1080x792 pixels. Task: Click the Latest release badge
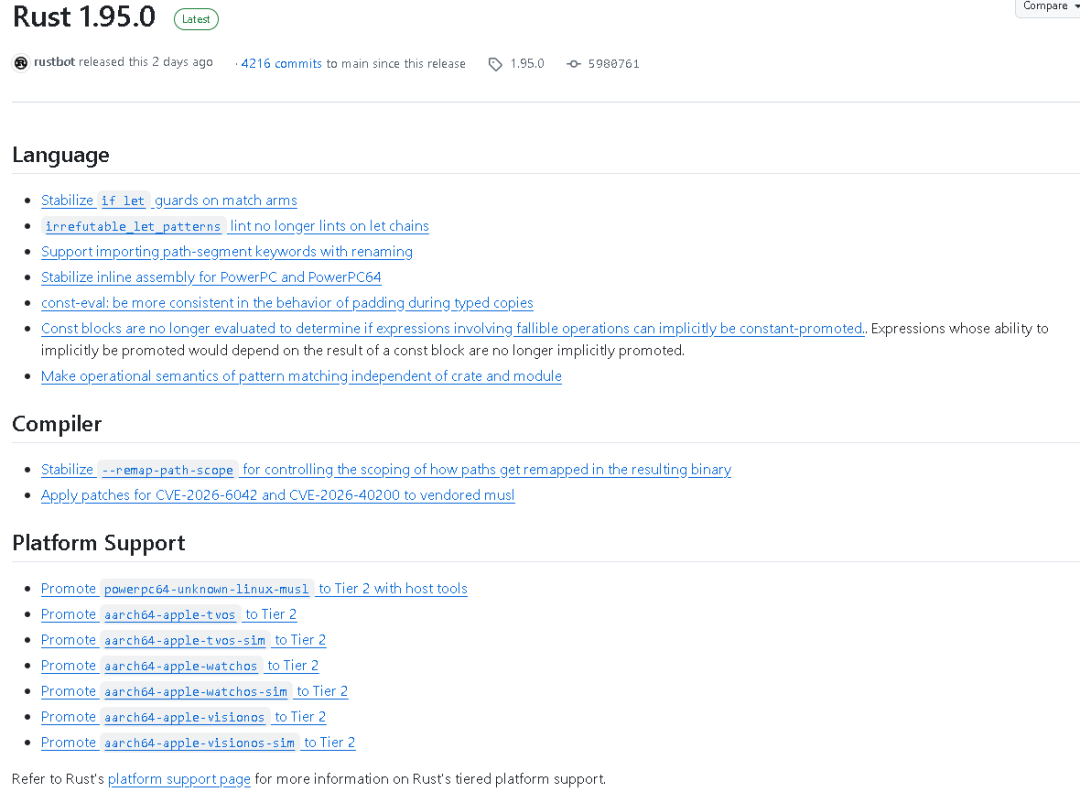(196, 19)
